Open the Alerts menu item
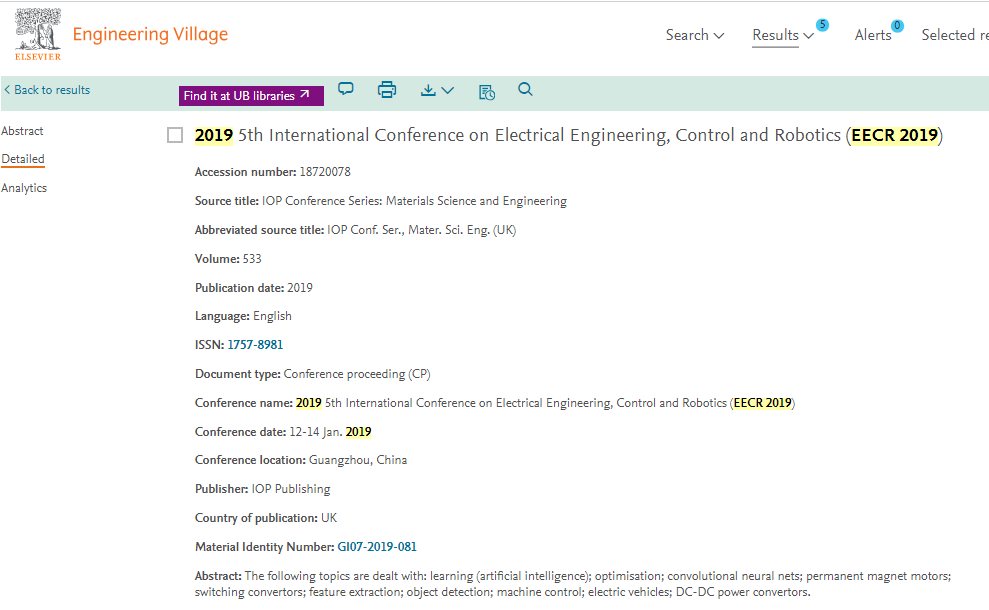 (x=873, y=35)
